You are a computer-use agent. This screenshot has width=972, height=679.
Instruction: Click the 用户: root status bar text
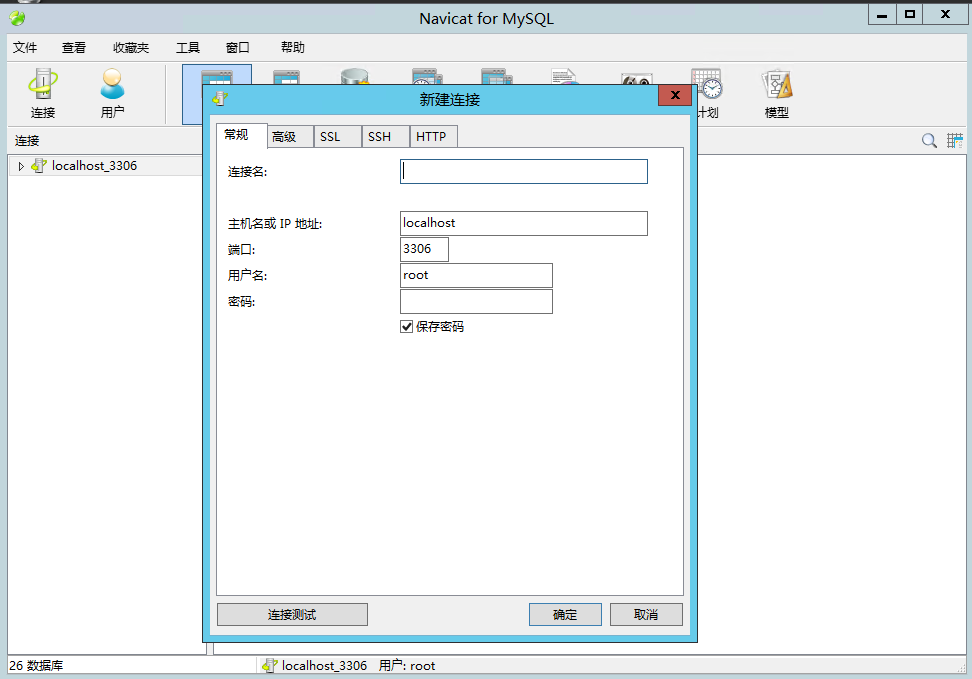(x=407, y=665)
